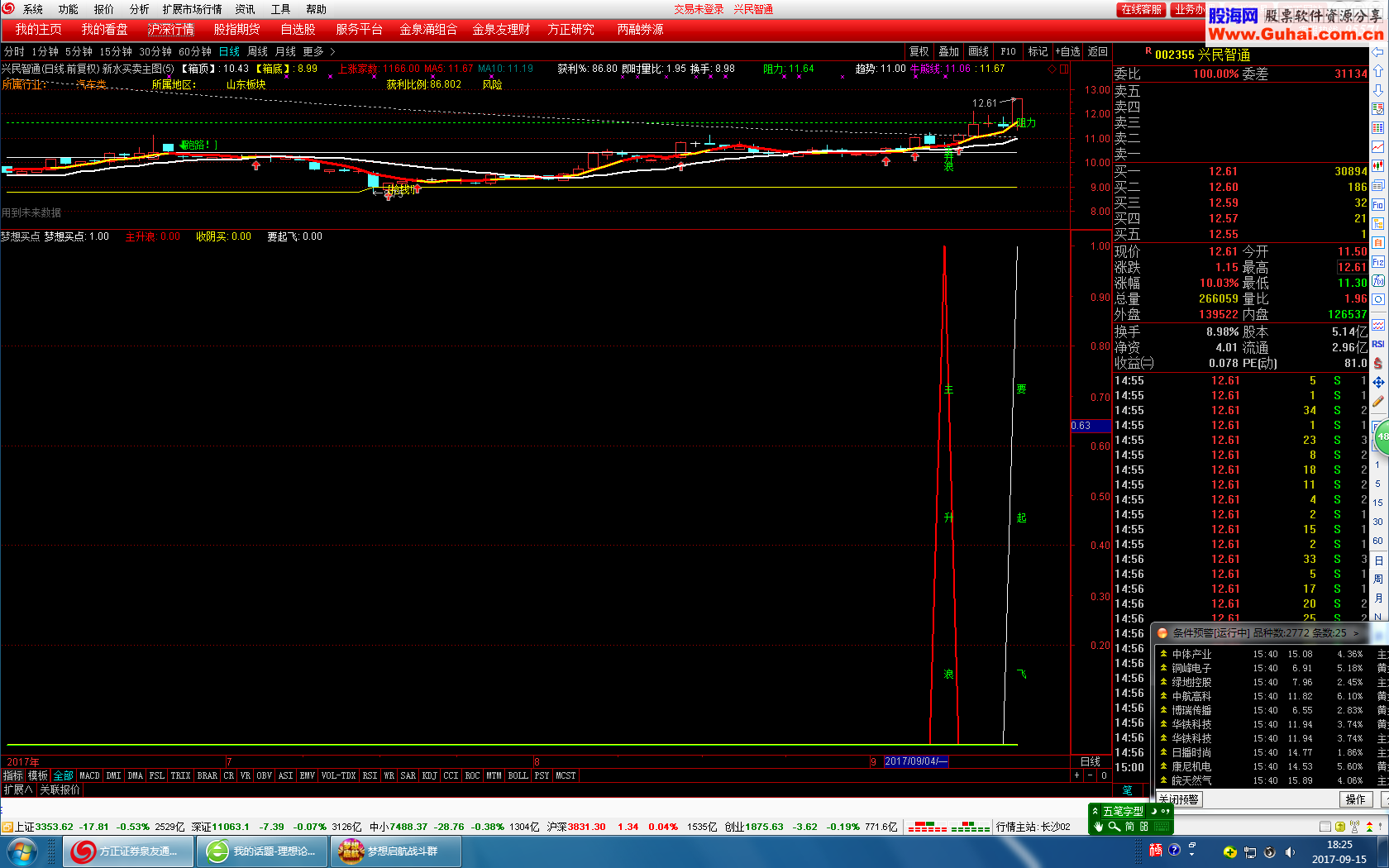Viewport: 1389px width, 868px height.
Task: Select the MACD indicator tab
Action: [89, 775]
